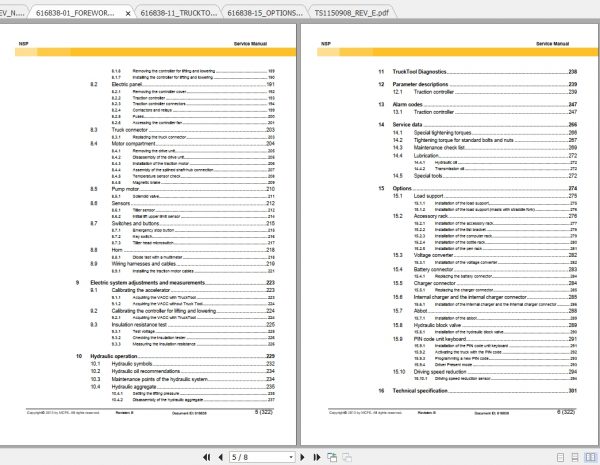This screenshot has height=465, width=600.
Task: Click the Motor compartment entry
Action: click(183, 144)
